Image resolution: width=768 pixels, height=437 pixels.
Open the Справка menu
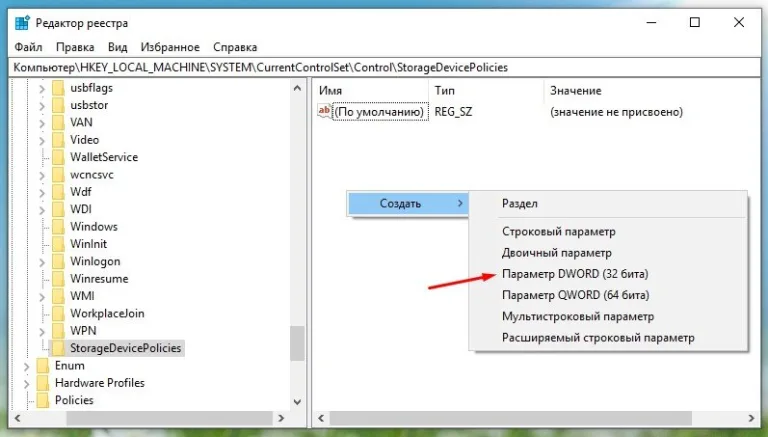[x=235, y=47]
